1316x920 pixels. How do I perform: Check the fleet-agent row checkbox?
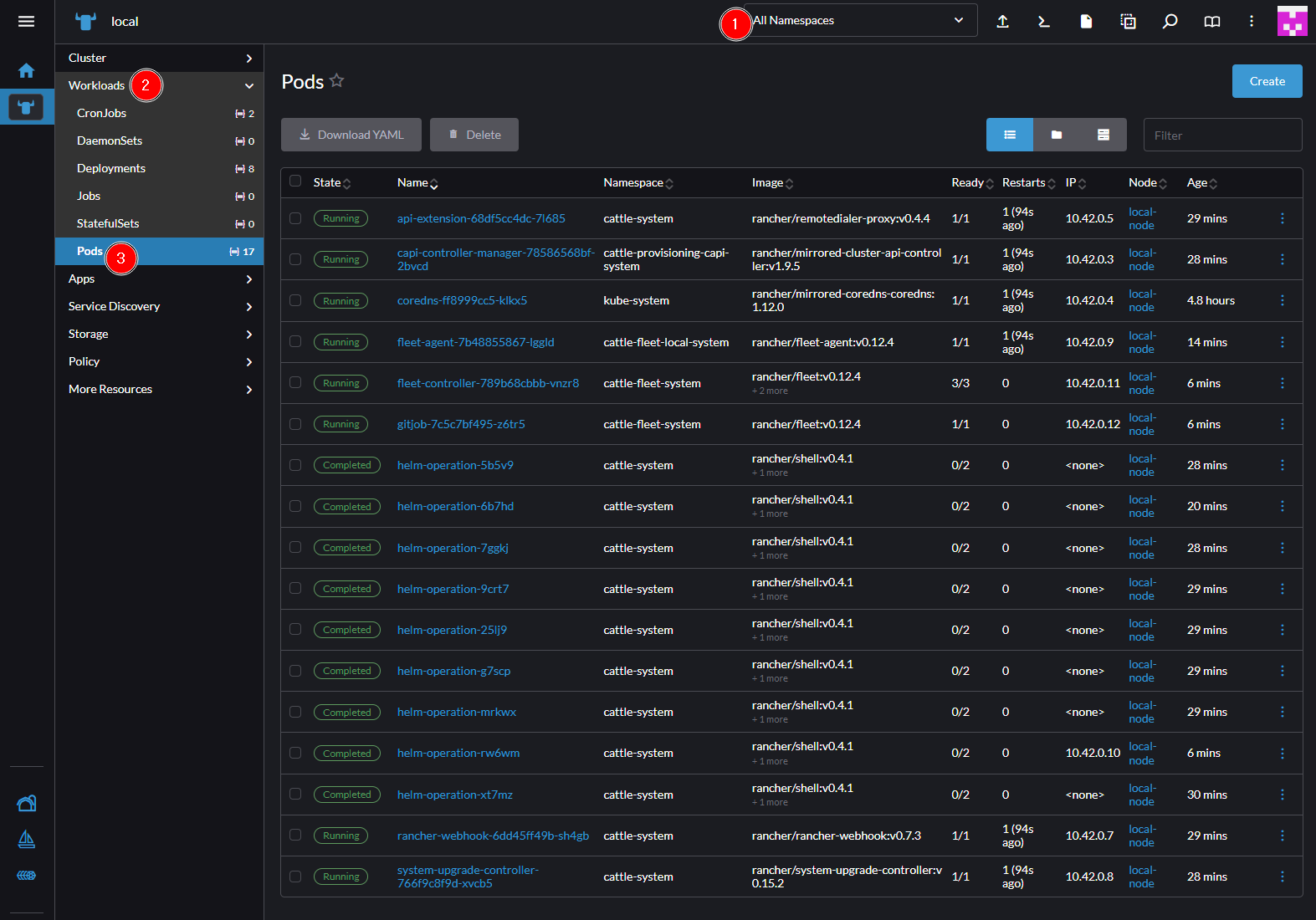pos(295,341)
